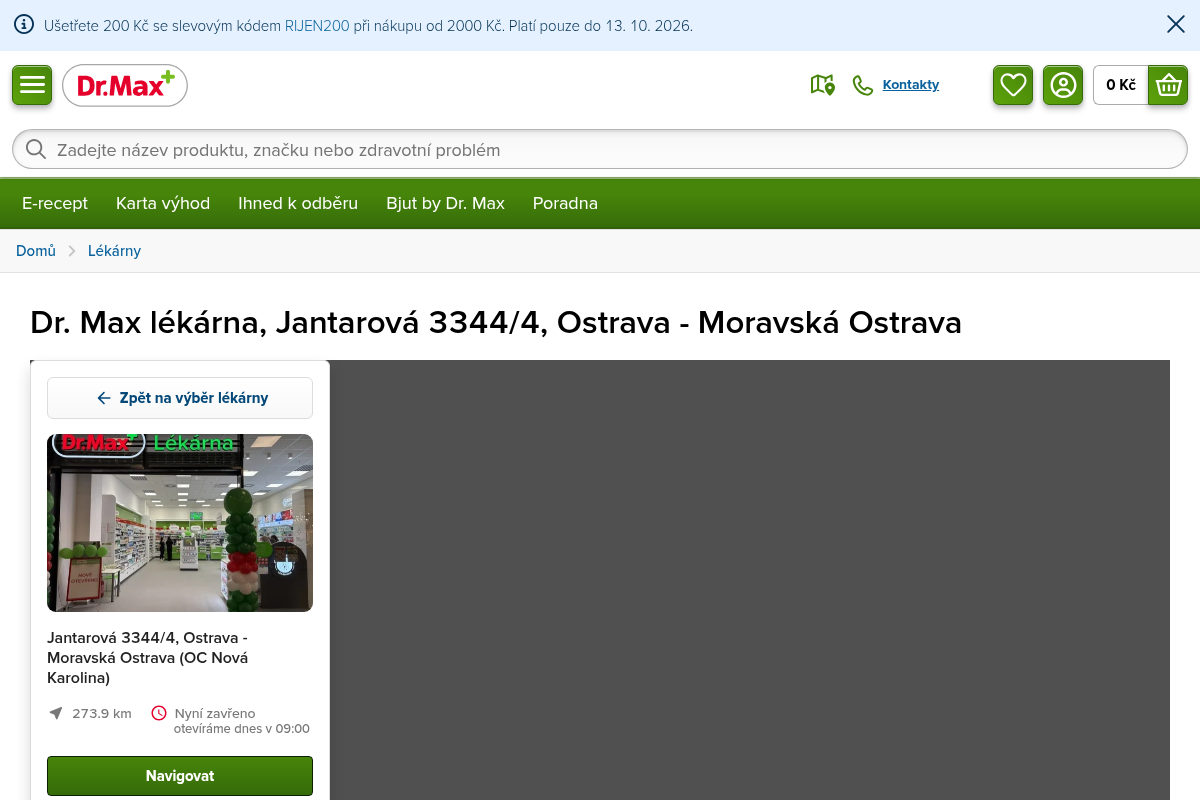Open the Kontakty link
This screenshot has width=1200, height=800.
pyautogui.click(x=911, y=85)
